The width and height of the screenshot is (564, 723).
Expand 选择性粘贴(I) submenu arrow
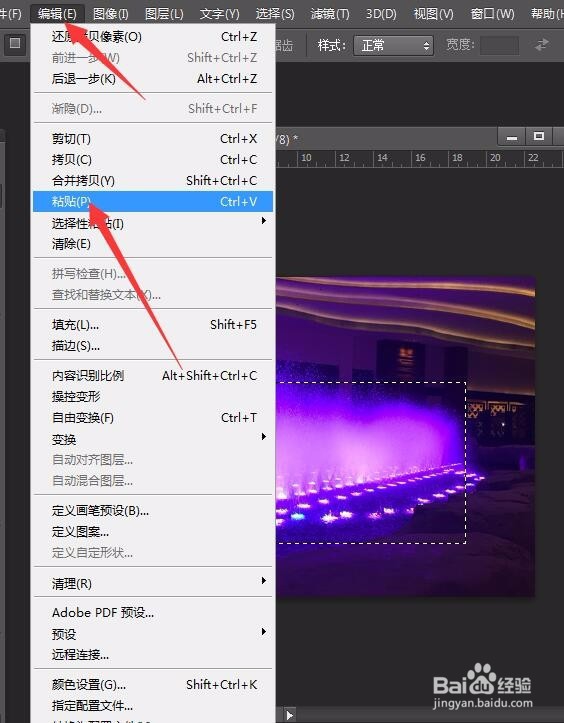(264, 221)
